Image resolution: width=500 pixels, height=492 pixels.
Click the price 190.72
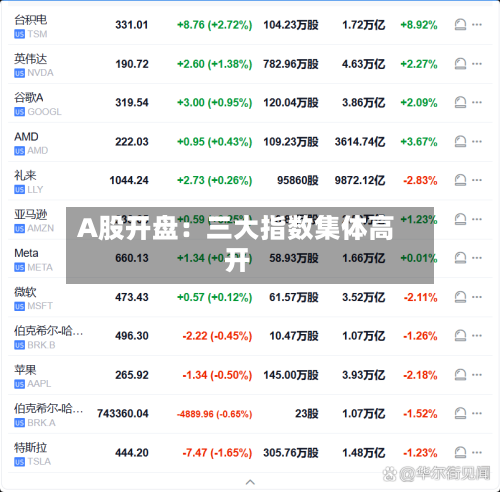click(x=132, y=64)
